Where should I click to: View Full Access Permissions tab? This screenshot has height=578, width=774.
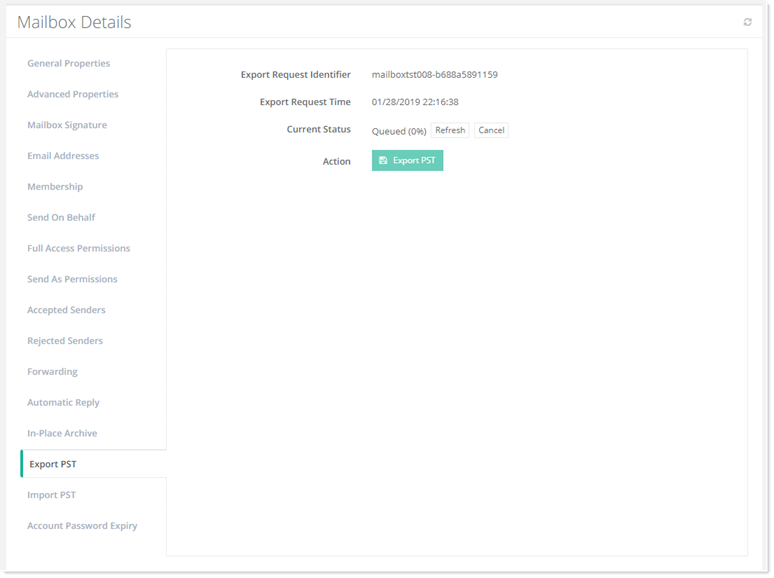pyautogui.click(x=79, y=249)
